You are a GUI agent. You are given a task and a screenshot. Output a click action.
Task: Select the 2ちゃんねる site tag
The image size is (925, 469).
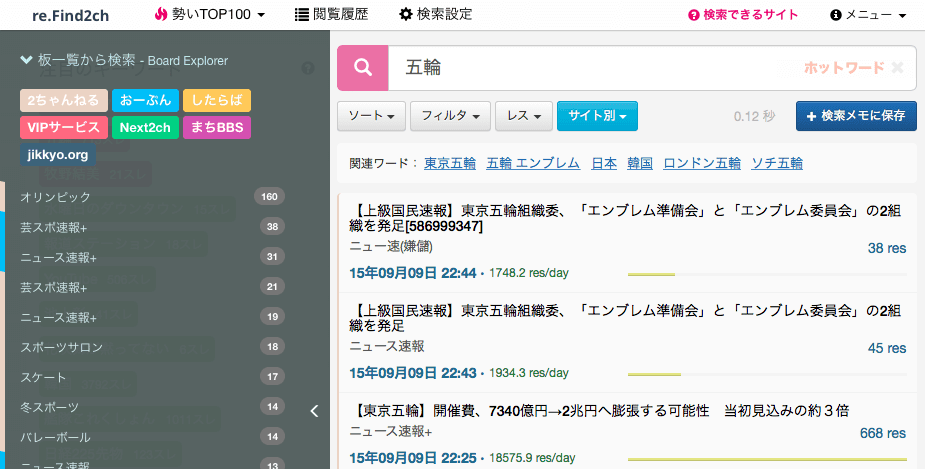[x=64, y=100]
